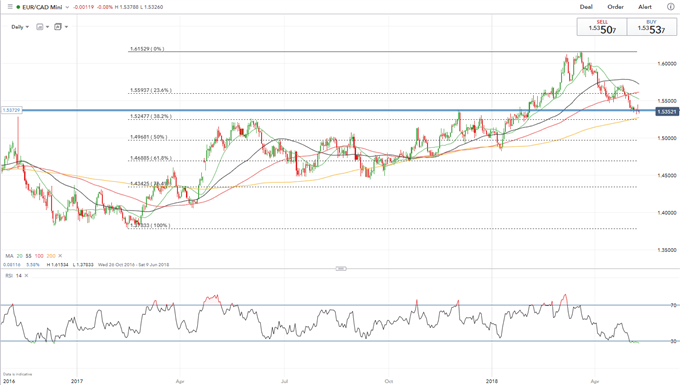
Task: Expand the chart type dropdown arrow
Action: point(47,27)
